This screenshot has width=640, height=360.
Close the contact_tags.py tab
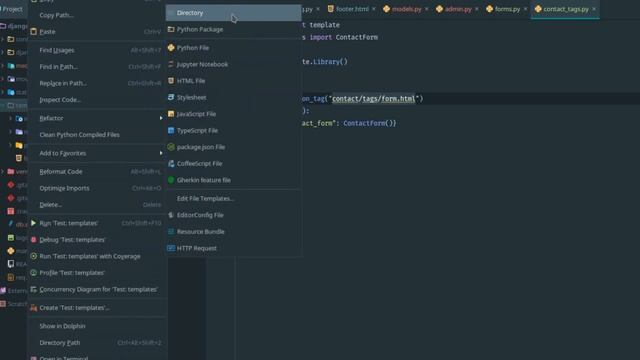click(594, 9)
